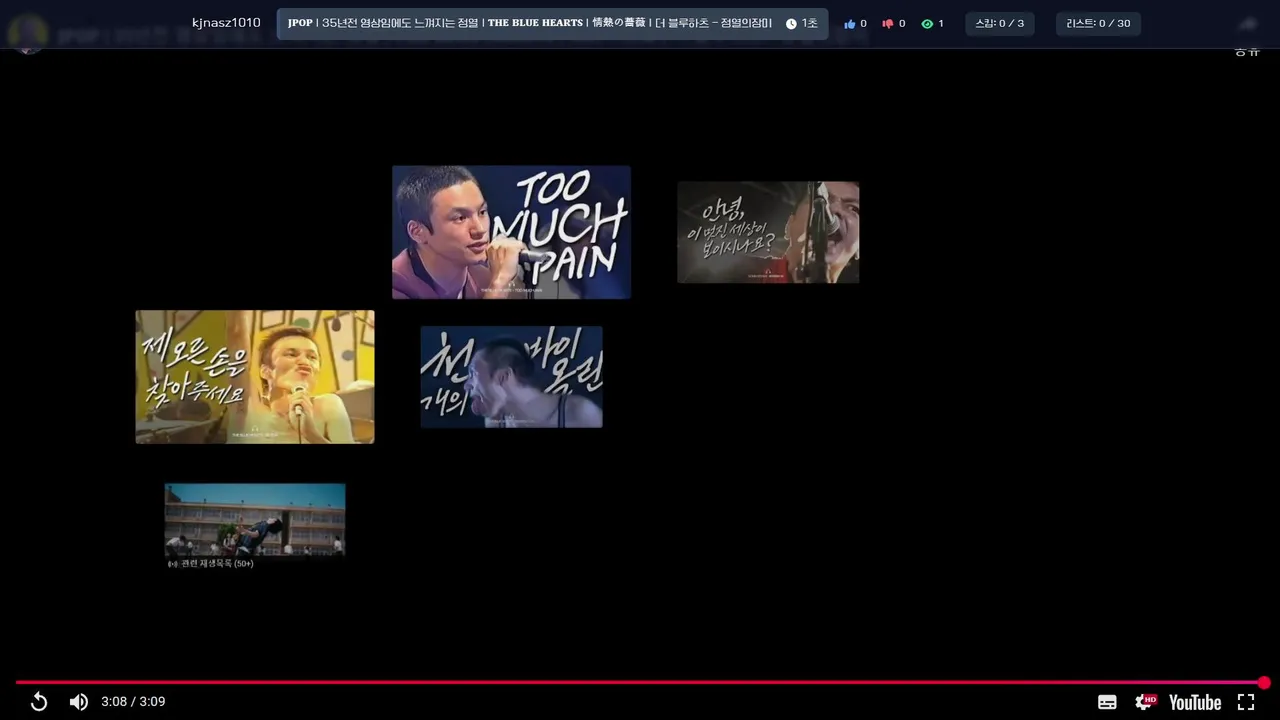The image size is (1280, 720).
Task: Mute the video with the speaker icon
Action: tap(78, 702)
